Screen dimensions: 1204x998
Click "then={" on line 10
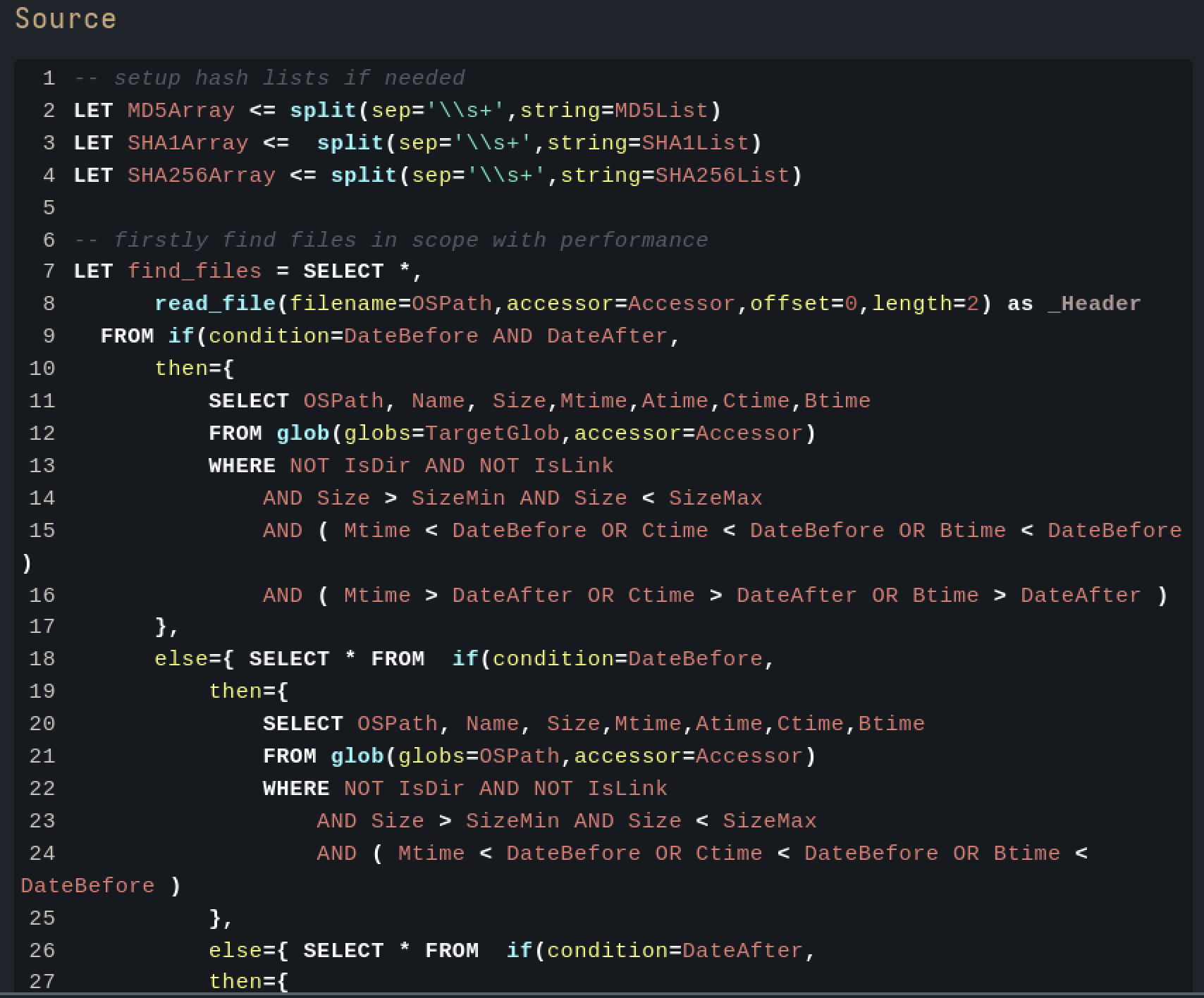coord(195,369)
